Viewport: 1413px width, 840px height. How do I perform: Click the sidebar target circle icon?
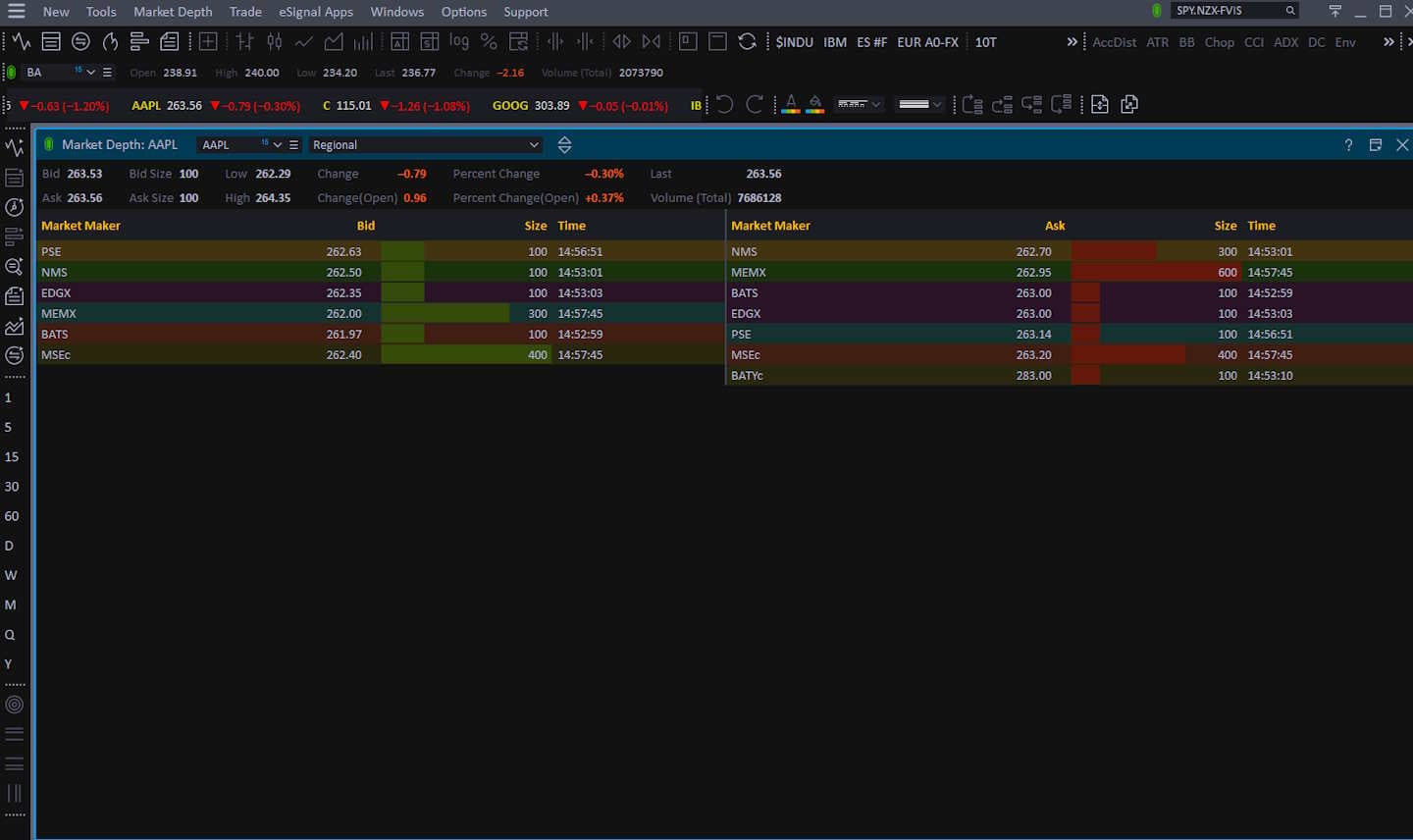coord(15,705)
